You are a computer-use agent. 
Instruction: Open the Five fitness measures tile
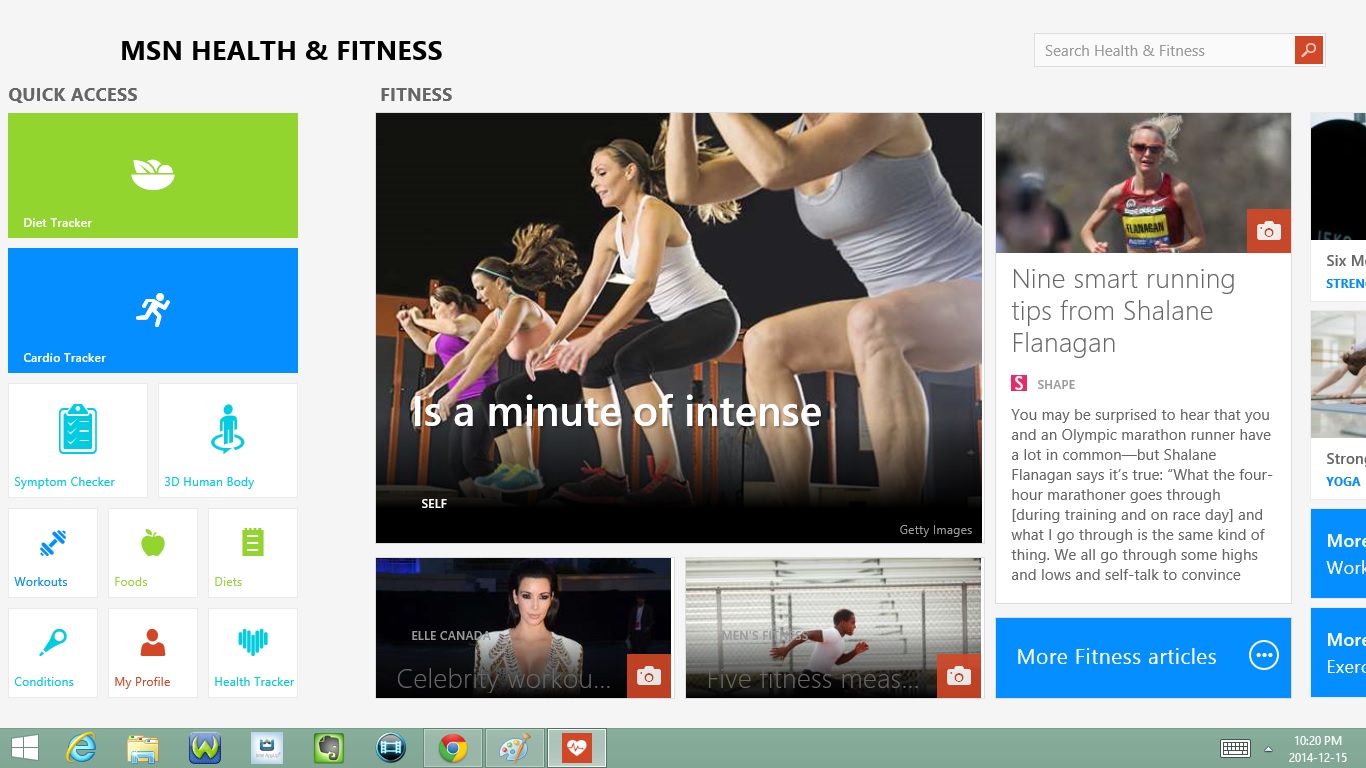(834, 628)
